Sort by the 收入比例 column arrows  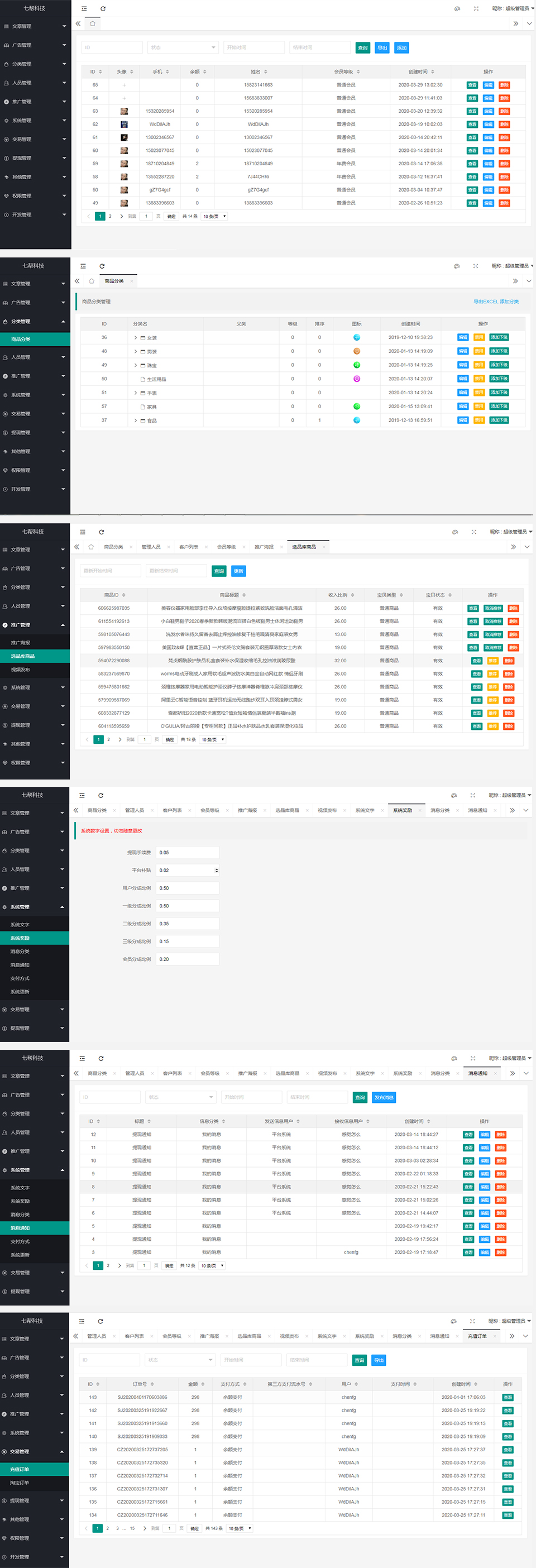coord(352,595)
